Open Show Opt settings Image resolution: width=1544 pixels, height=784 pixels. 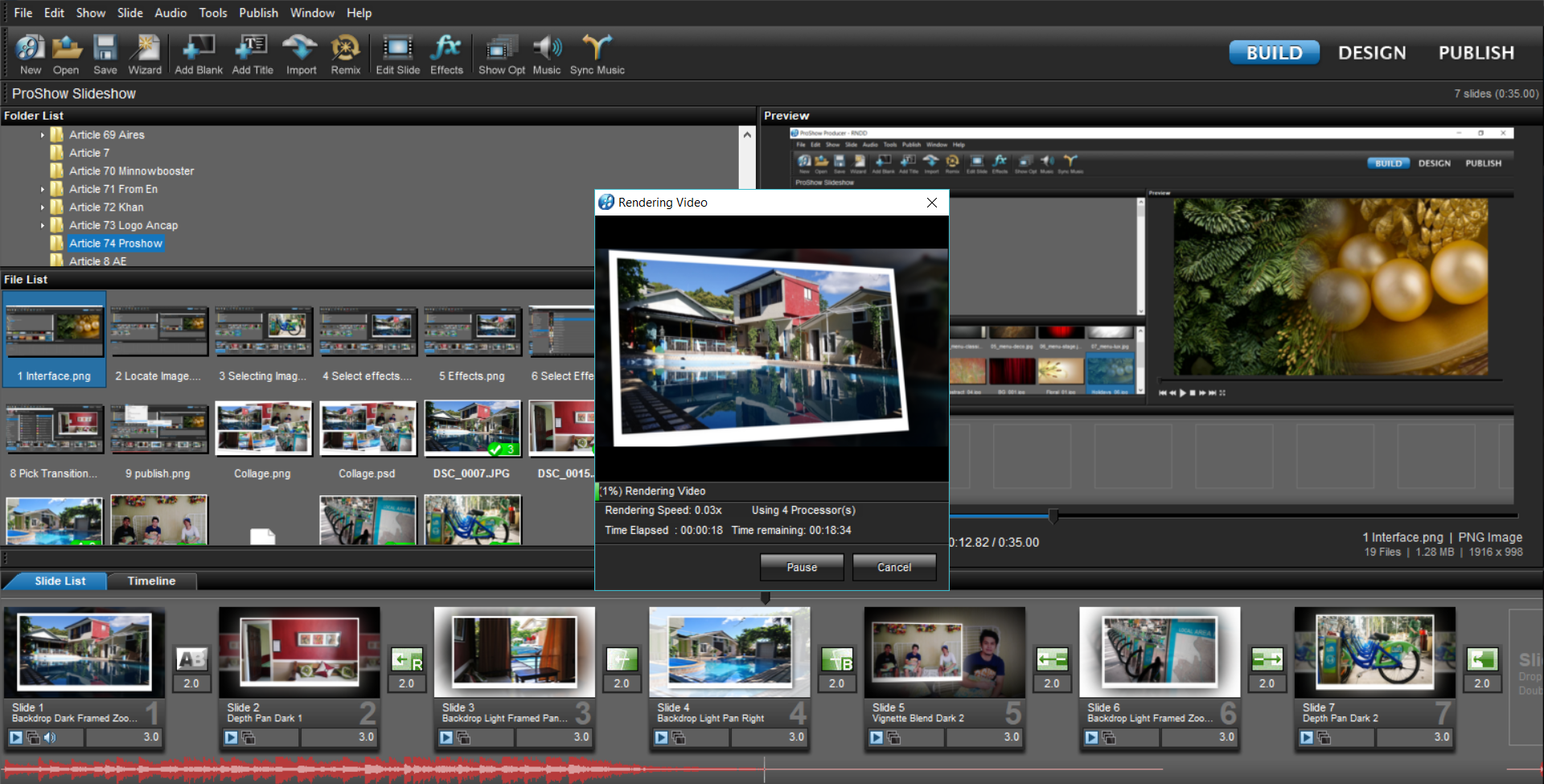(502, 55)
